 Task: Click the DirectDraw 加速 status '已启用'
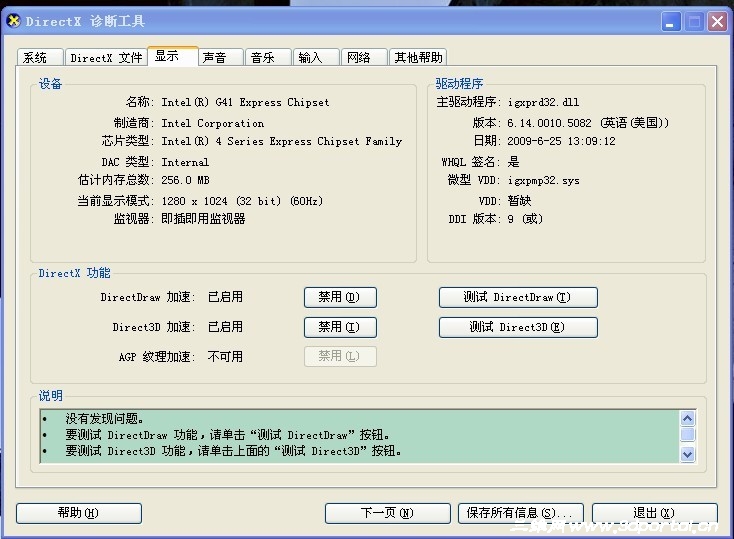225,297
